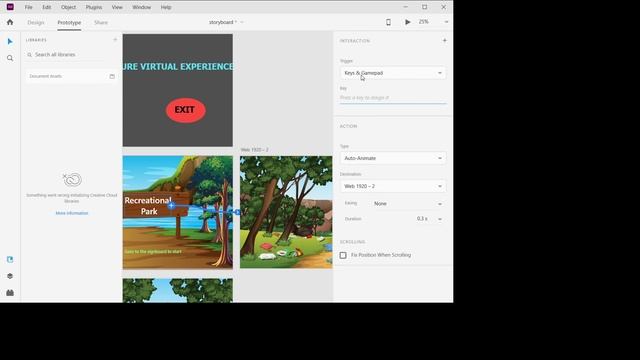Click the Creative Cloud error icon
The image size is (640, 360).
72,179
